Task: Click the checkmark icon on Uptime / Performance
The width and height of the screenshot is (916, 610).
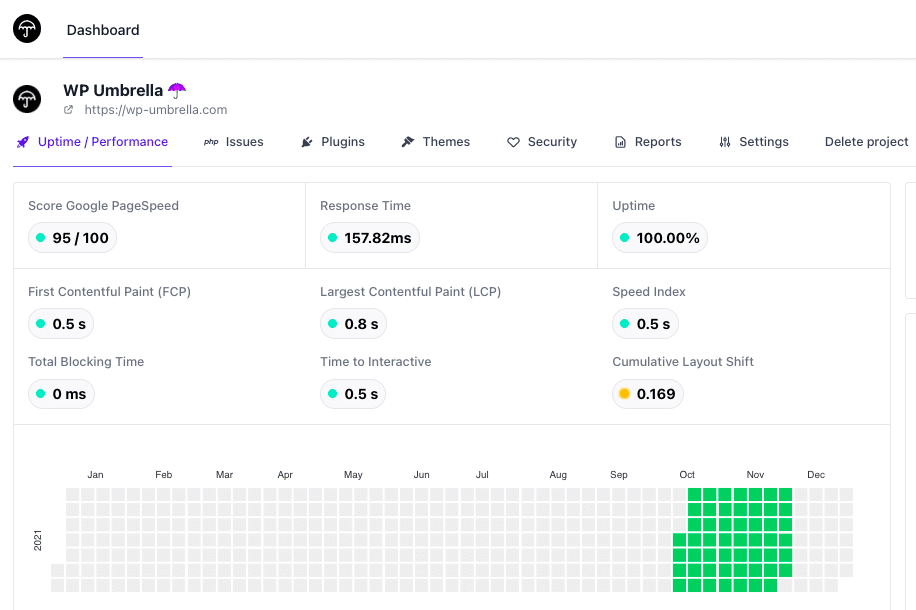Action: [22, 141]
